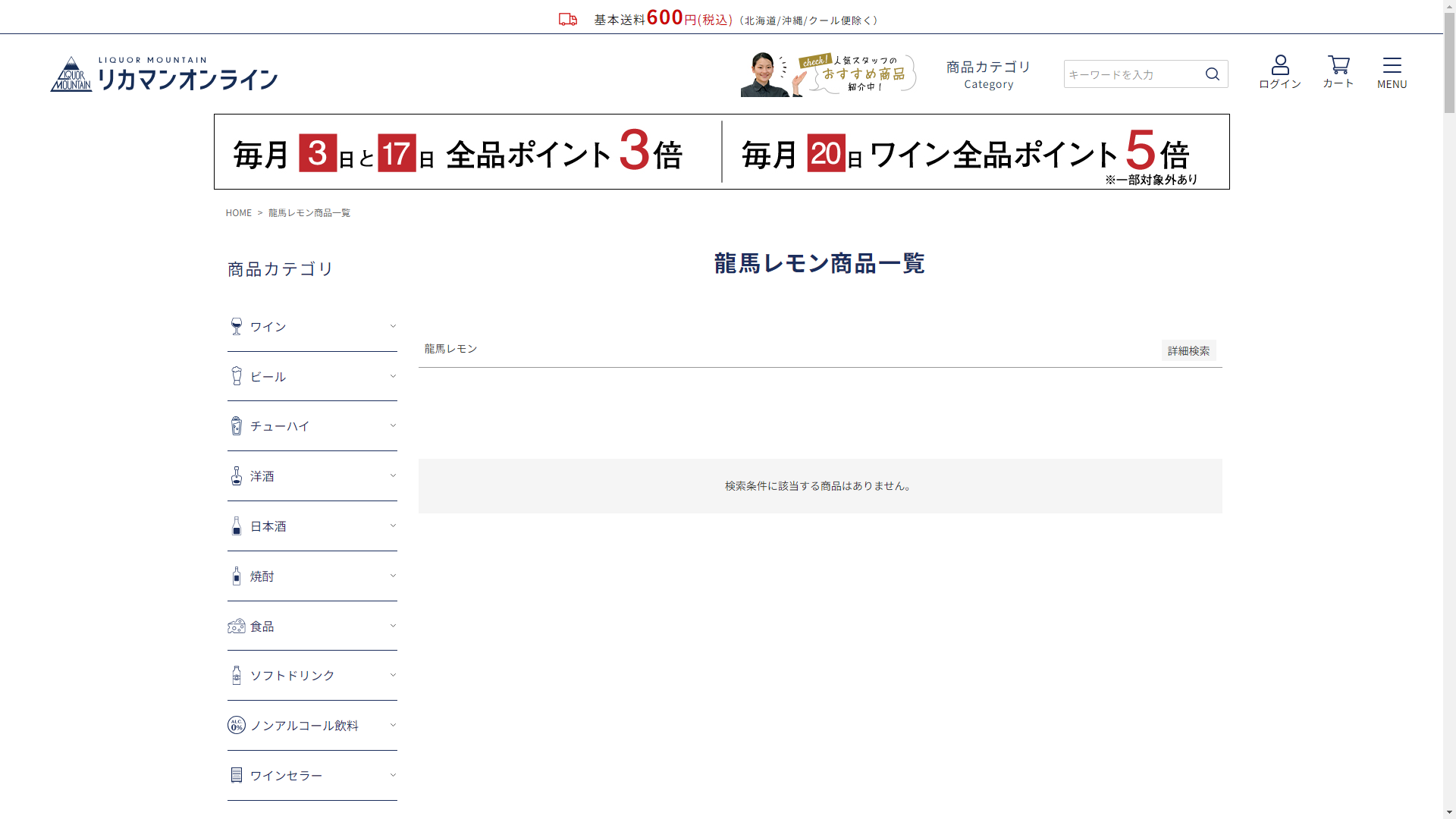
Task: Click the alcohol 0% icon in sidebar
Action: (x=237, y=726)
